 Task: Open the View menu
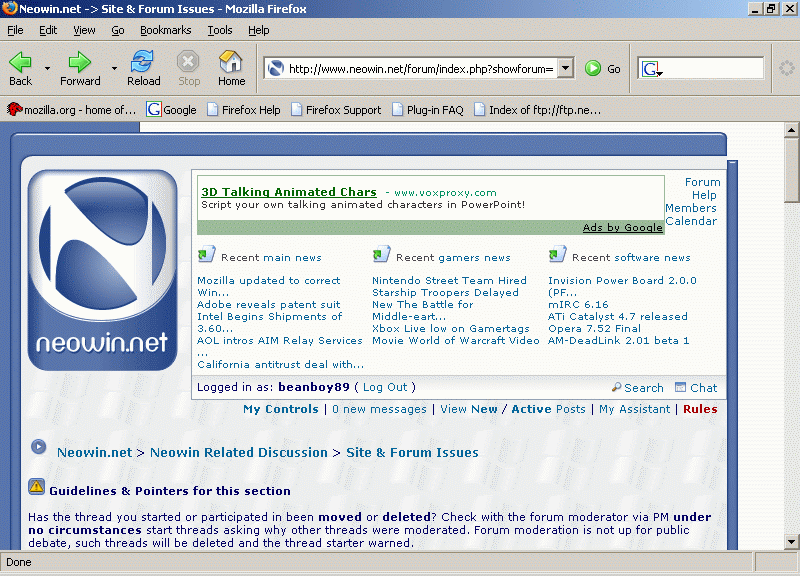click(x=84, y=30)
